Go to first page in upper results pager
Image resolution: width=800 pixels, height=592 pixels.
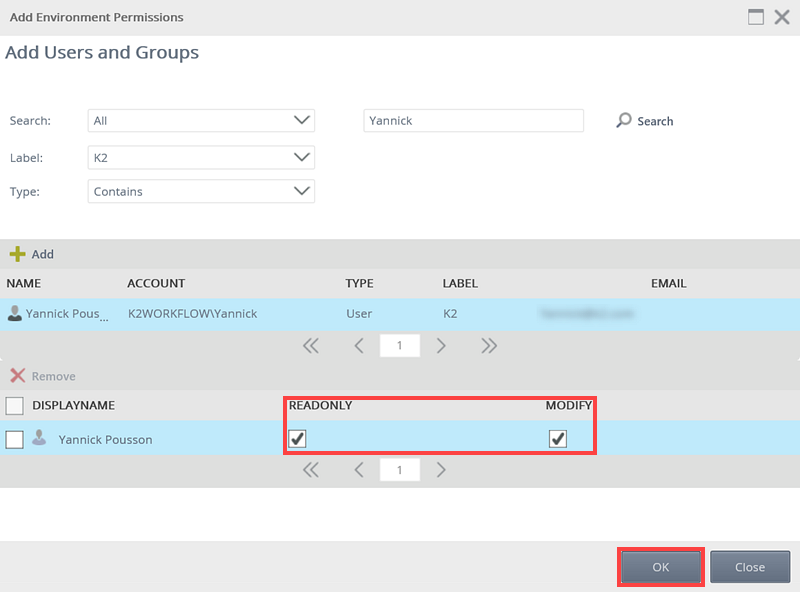point(310,346)
